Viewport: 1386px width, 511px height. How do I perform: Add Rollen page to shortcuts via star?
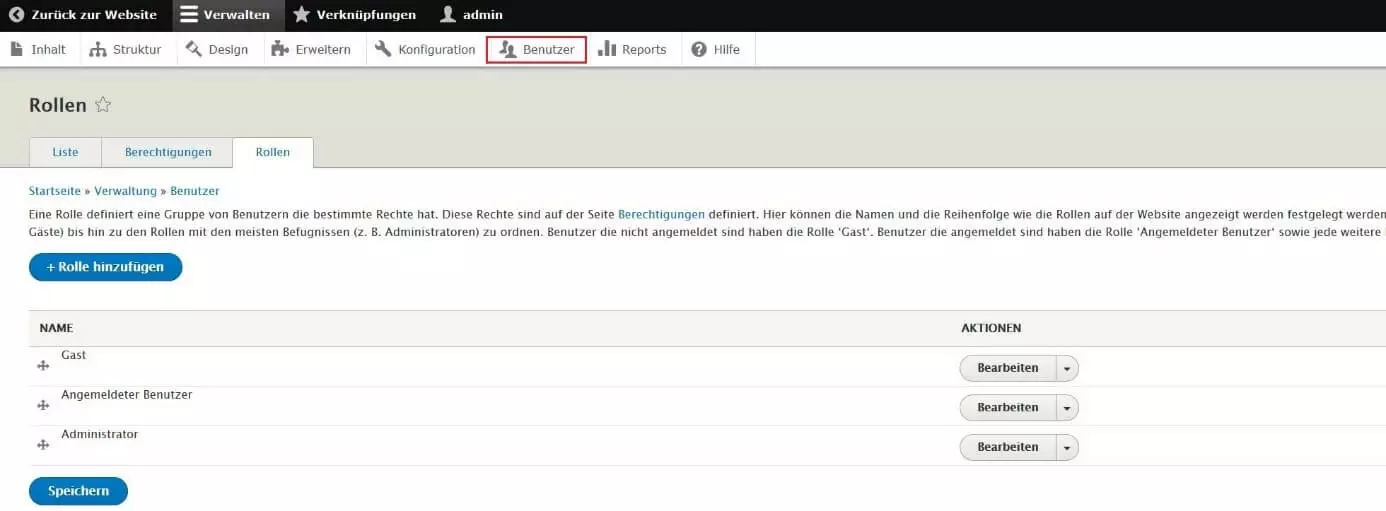(x=102, y=105)
